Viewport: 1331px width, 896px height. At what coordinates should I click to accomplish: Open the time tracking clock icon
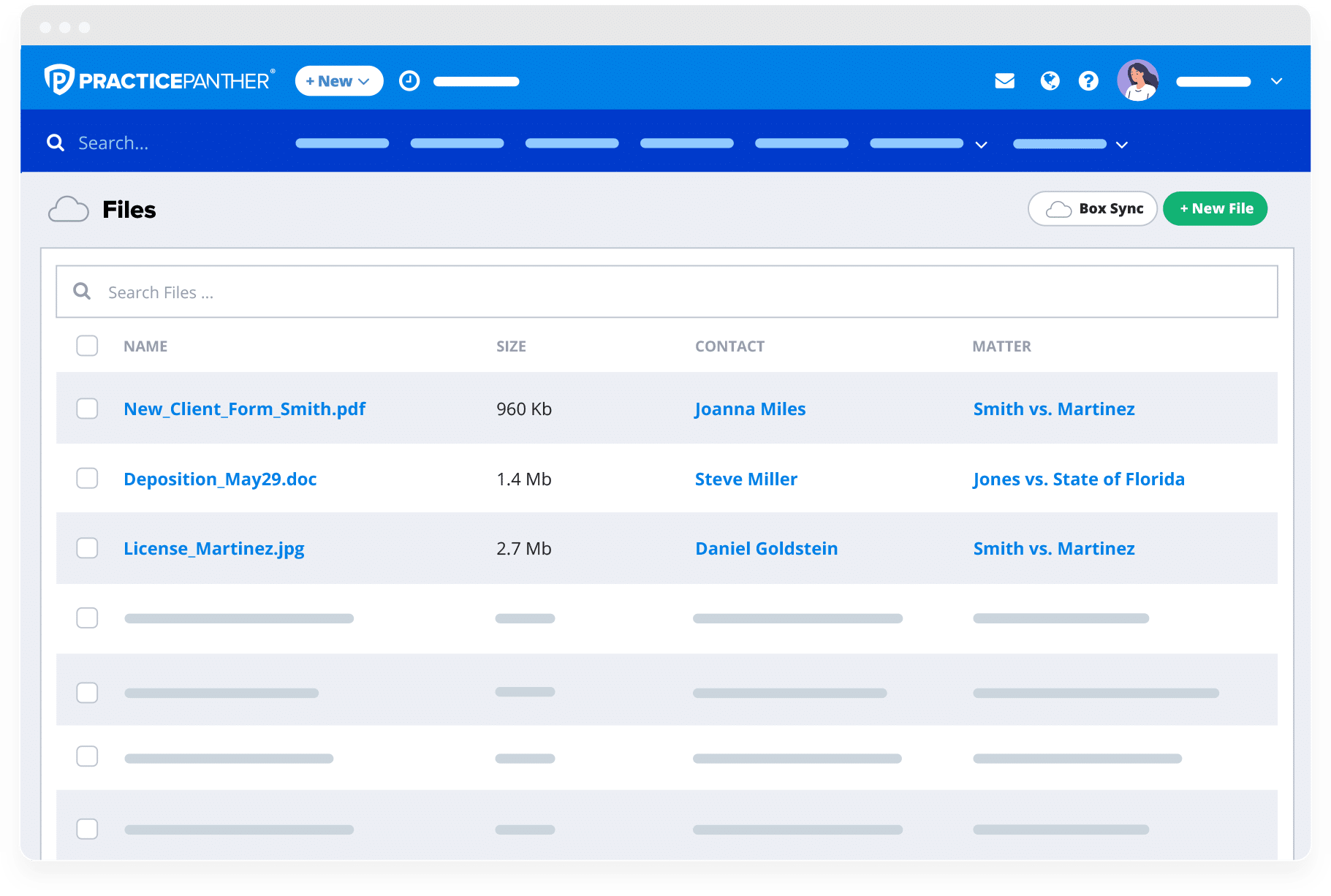coord(409,80)
